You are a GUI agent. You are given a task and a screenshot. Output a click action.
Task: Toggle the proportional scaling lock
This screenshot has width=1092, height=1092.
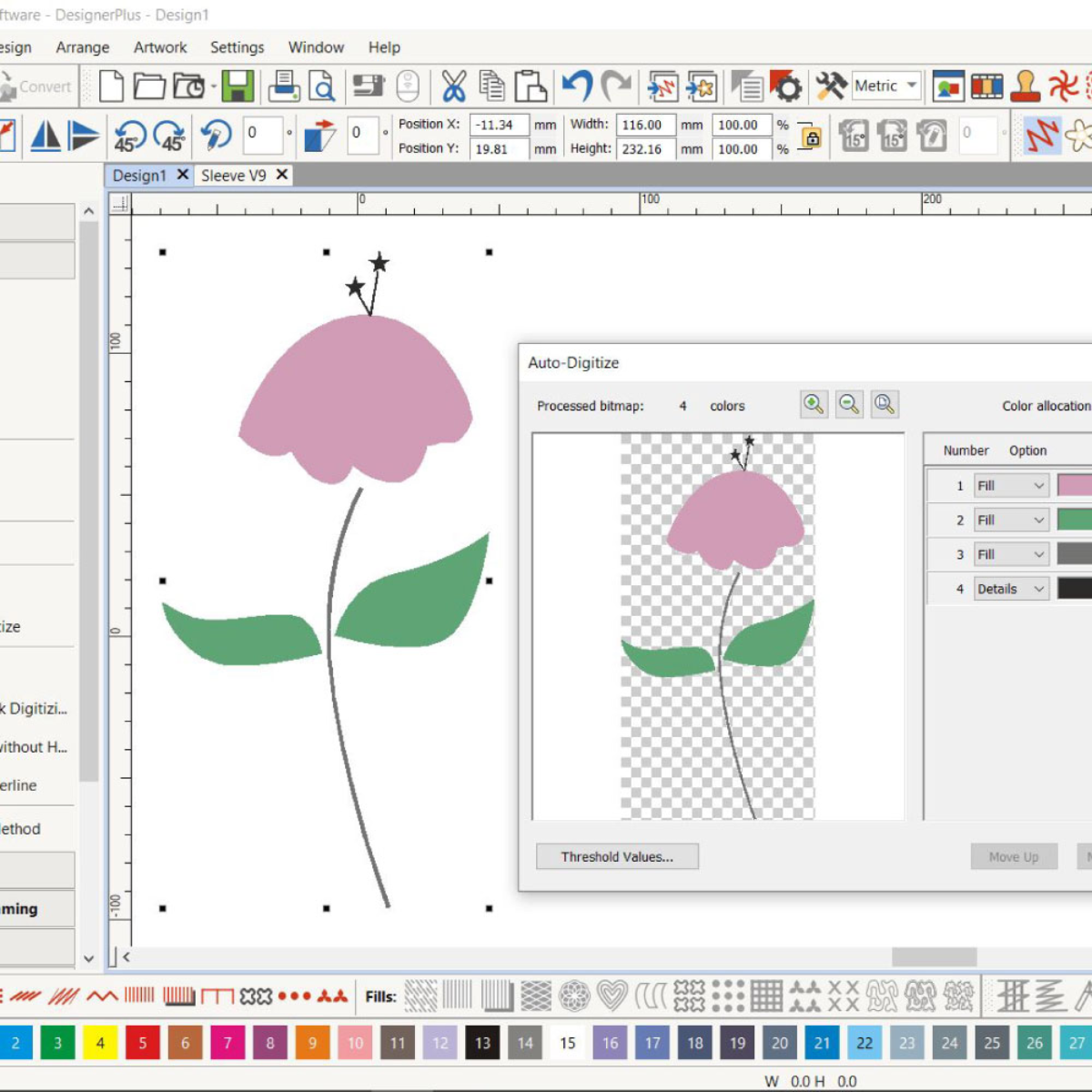click(810, 137)
